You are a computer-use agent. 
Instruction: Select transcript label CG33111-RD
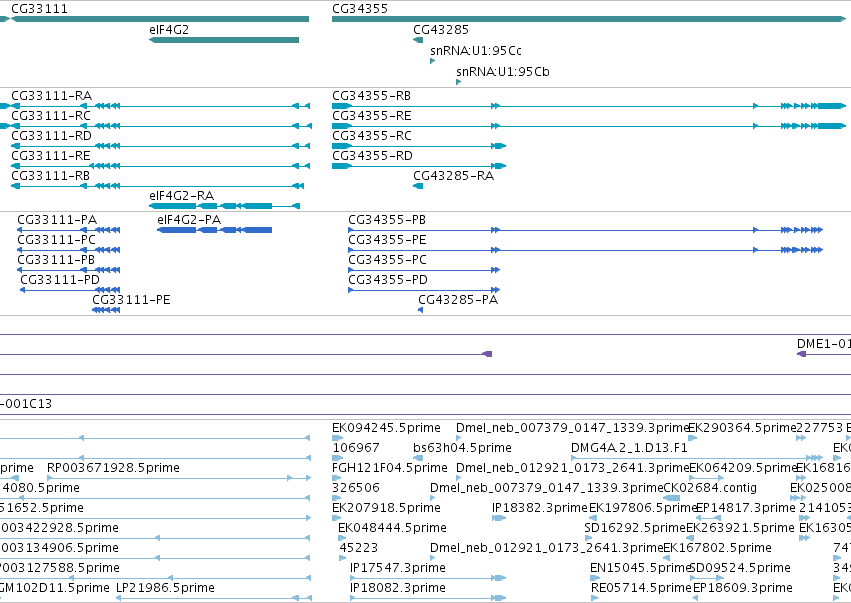52,136
